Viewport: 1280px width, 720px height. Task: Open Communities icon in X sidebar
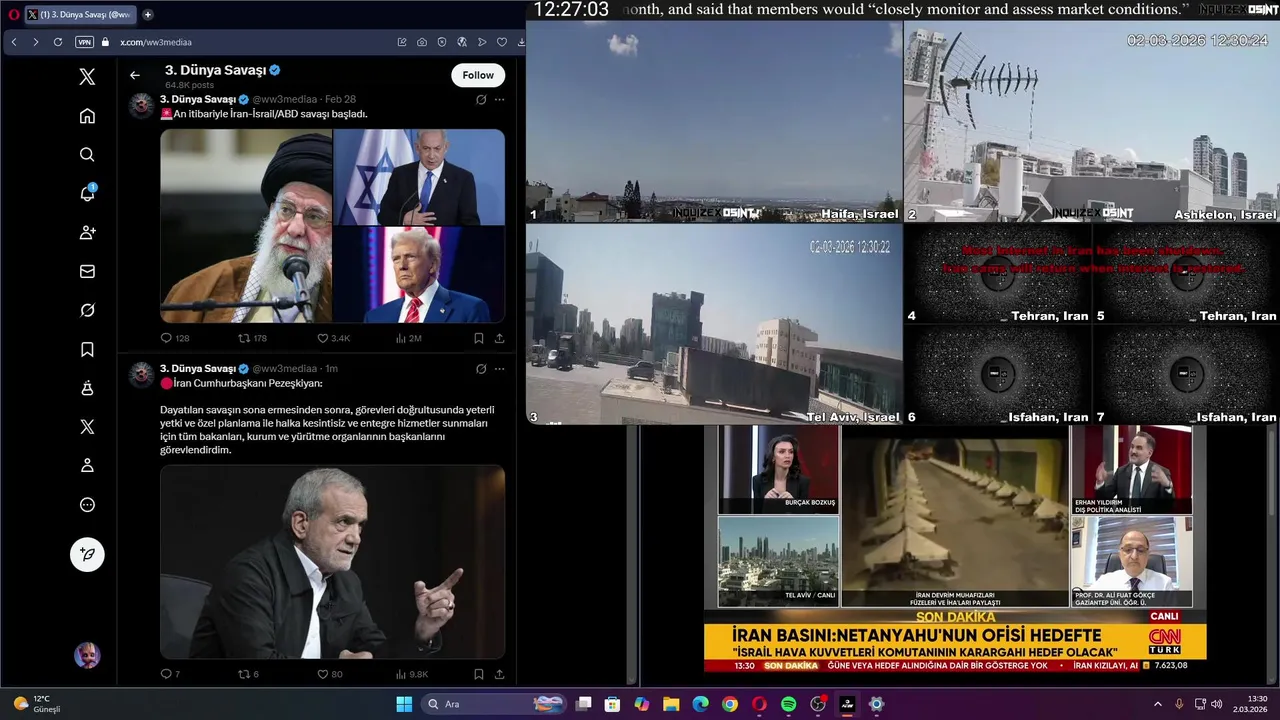click(x=87, y=388)
